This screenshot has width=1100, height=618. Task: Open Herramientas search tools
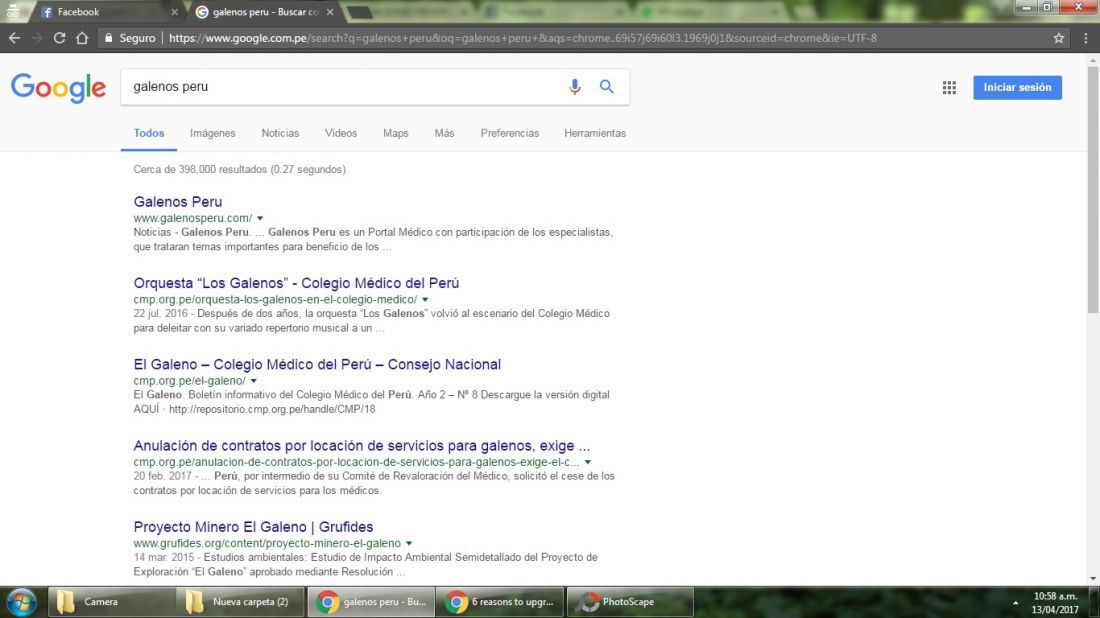(595, 133)
